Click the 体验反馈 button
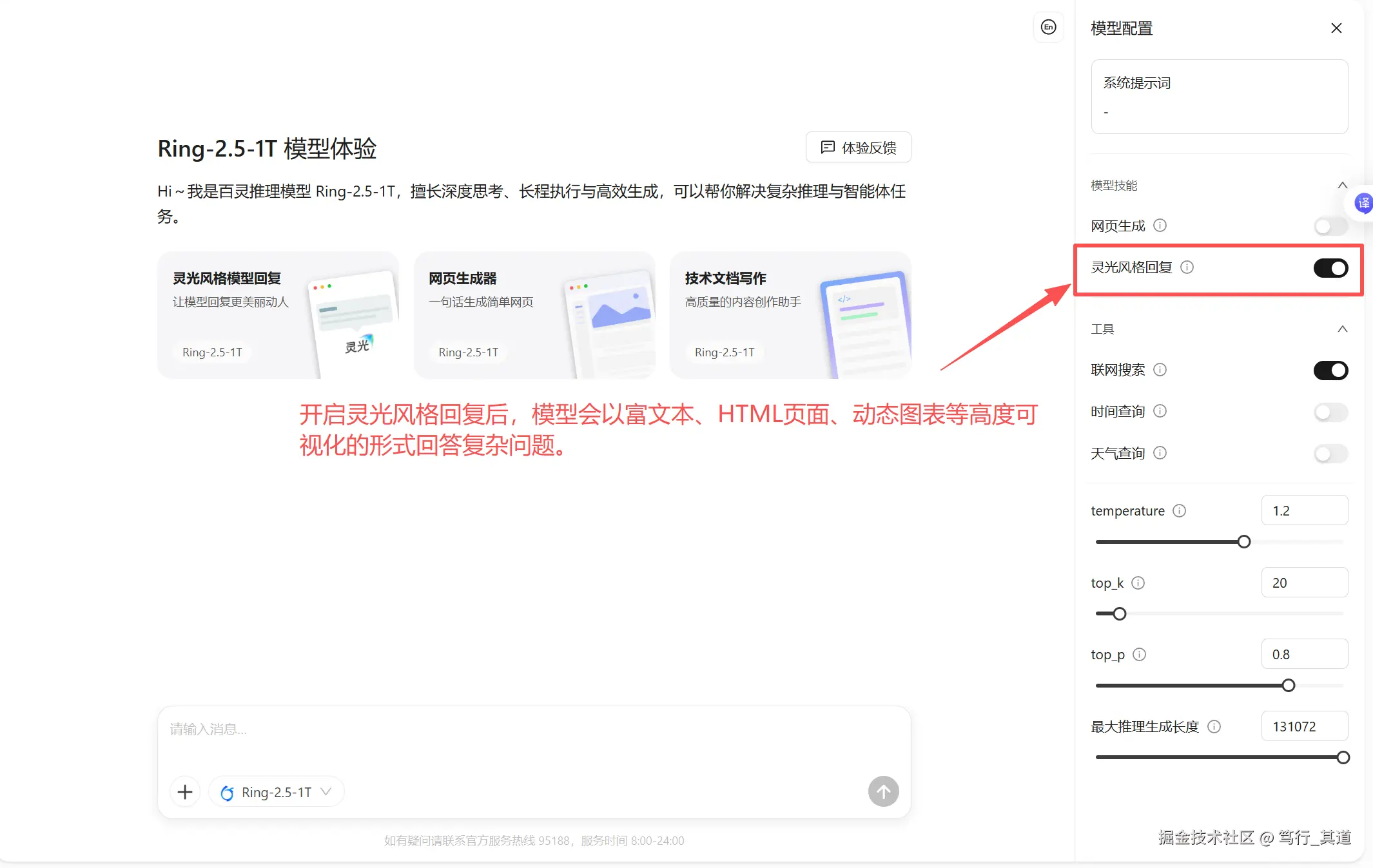 click(x=858, y=148)
